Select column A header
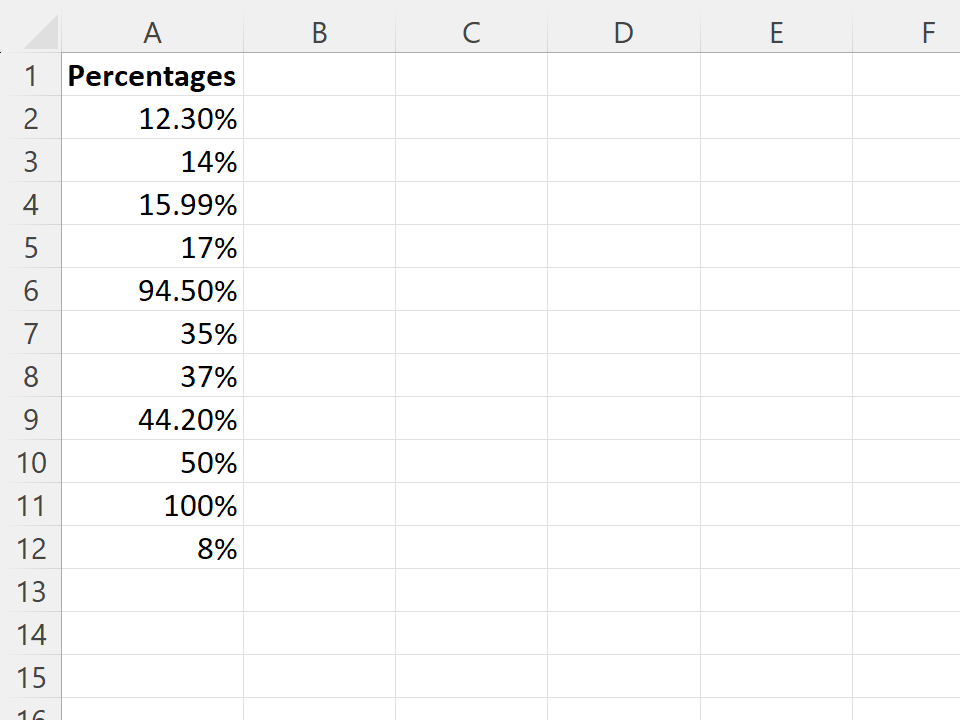Viewport: 960px width, 720px height. coord(152,32)
